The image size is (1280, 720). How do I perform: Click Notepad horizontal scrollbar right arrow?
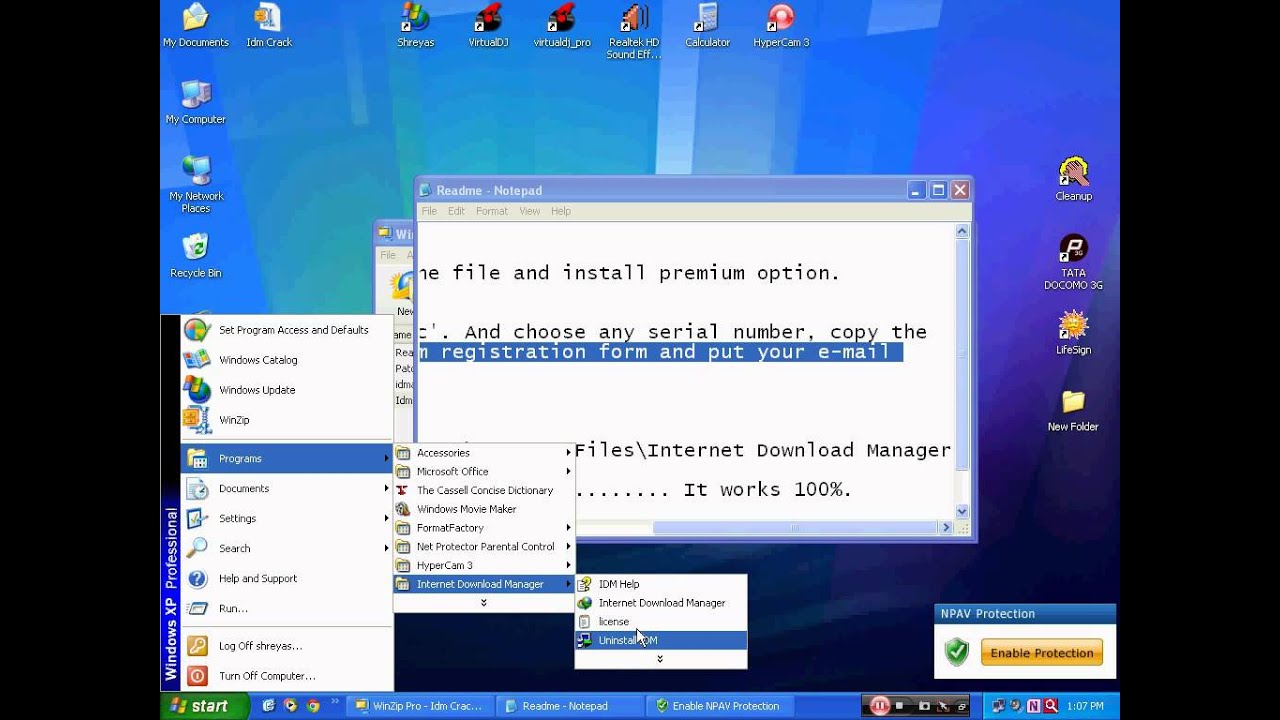[x=946, y=527]
